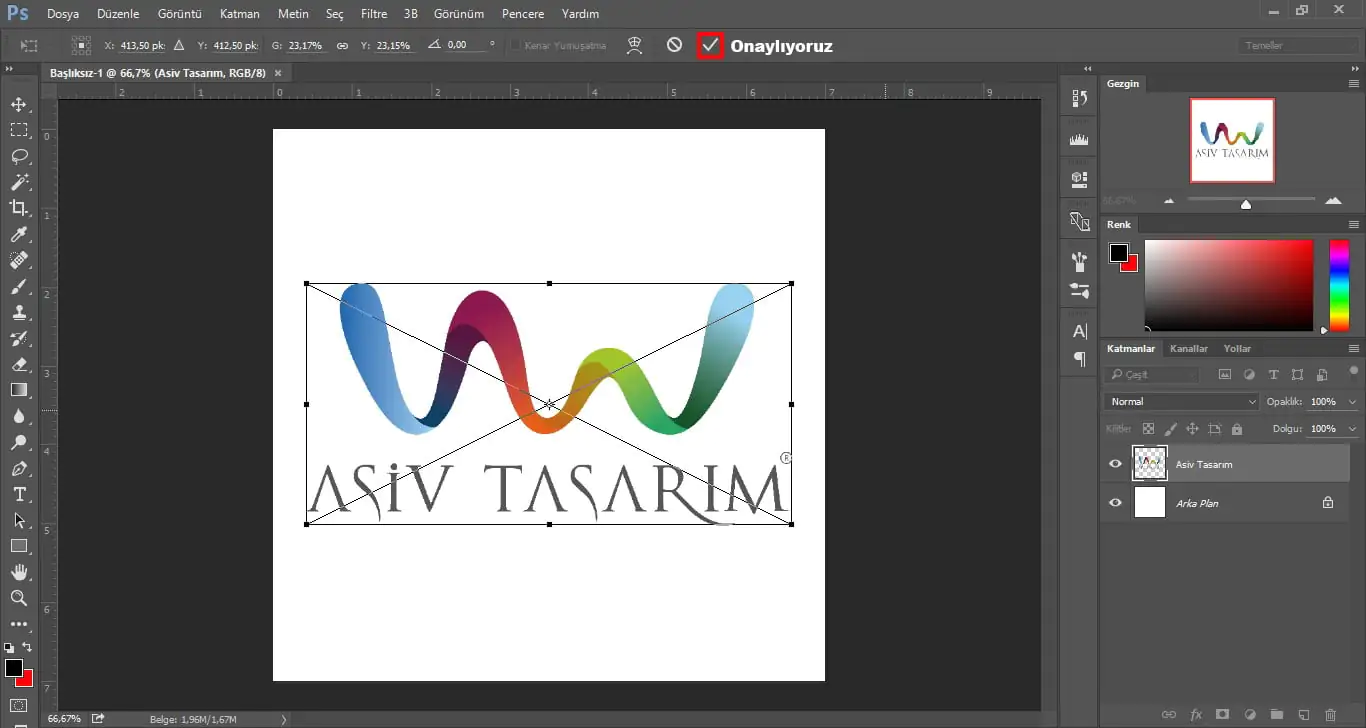Hide the Asiv Tasarım layer
The image size is (1366, 728).
(1114, 463)
